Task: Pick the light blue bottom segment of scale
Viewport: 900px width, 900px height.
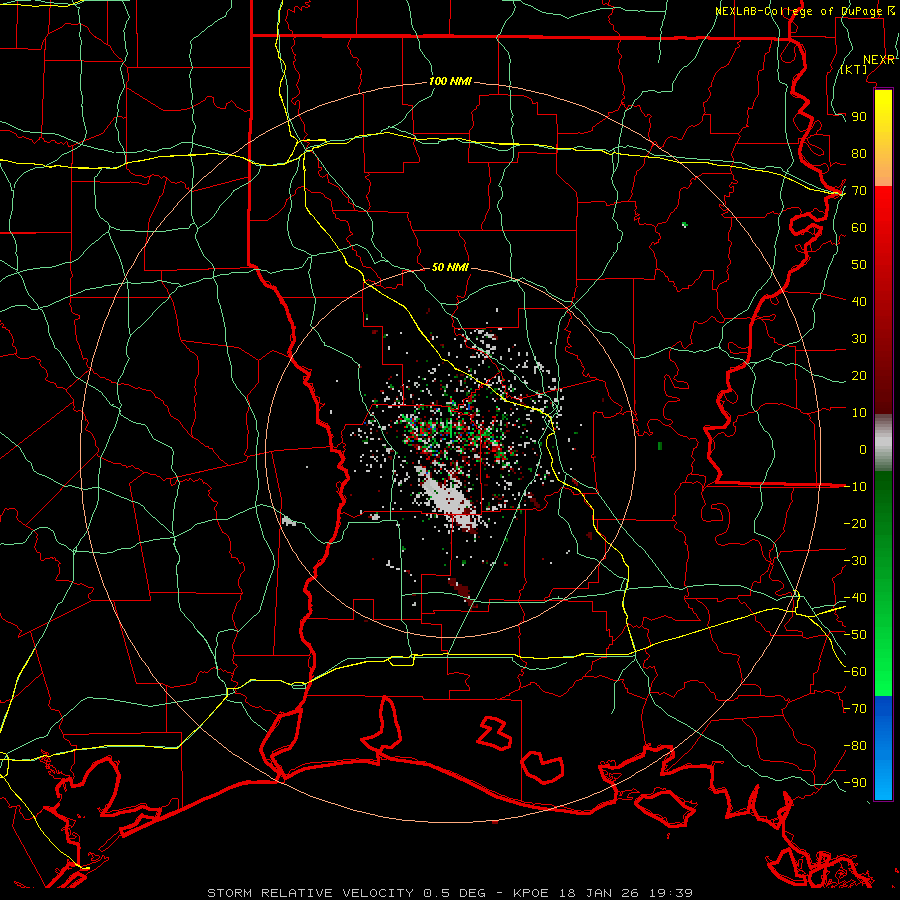Action: (883, 778)
